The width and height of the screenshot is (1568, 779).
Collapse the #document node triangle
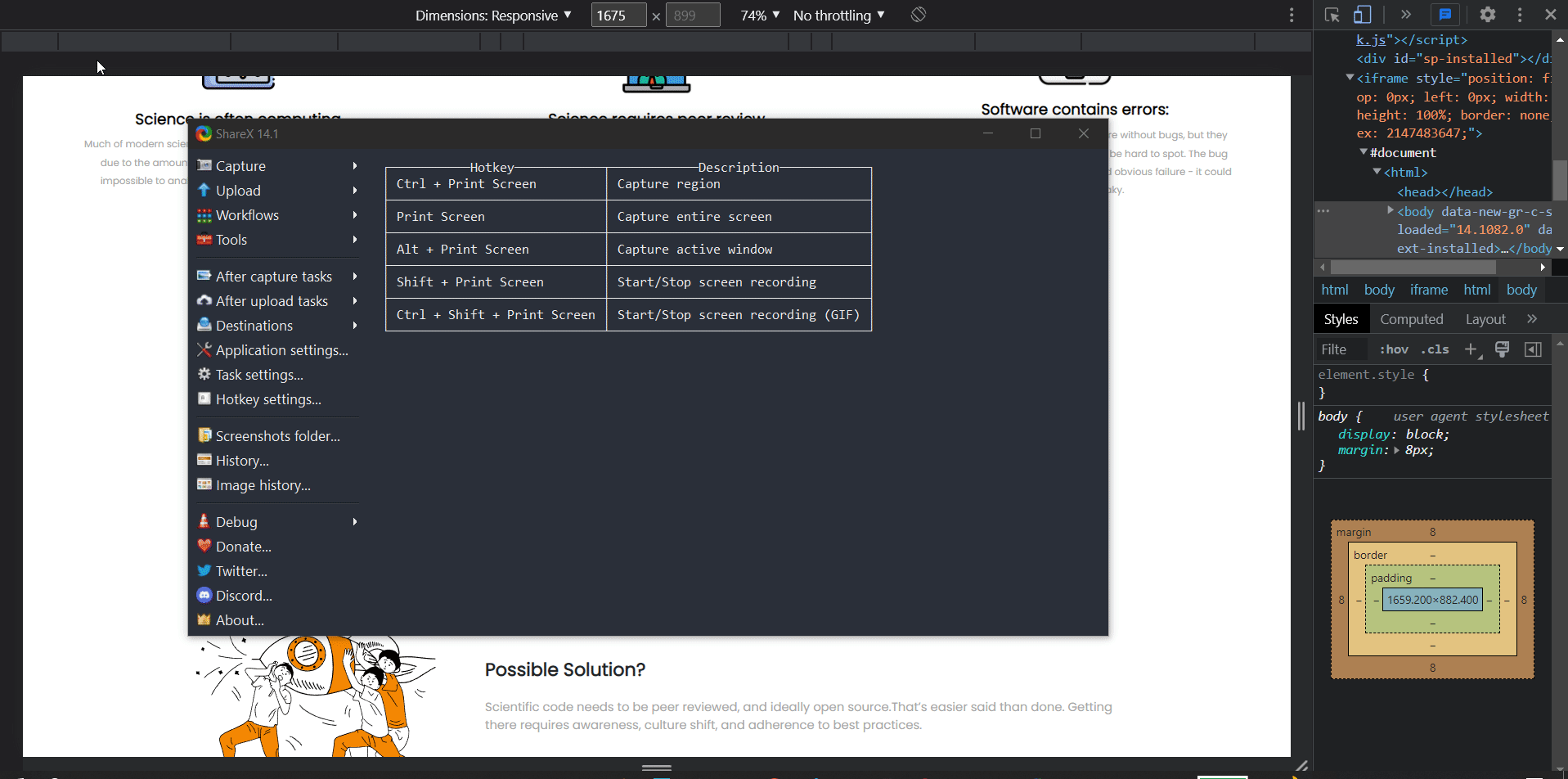pyautogui.click(x=1364, y=151)
